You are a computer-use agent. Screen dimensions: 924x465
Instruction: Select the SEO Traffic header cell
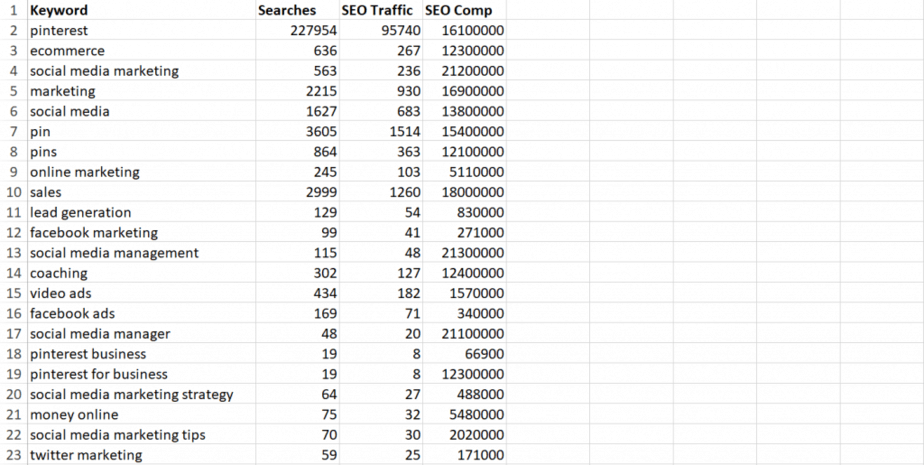point(379,11)
